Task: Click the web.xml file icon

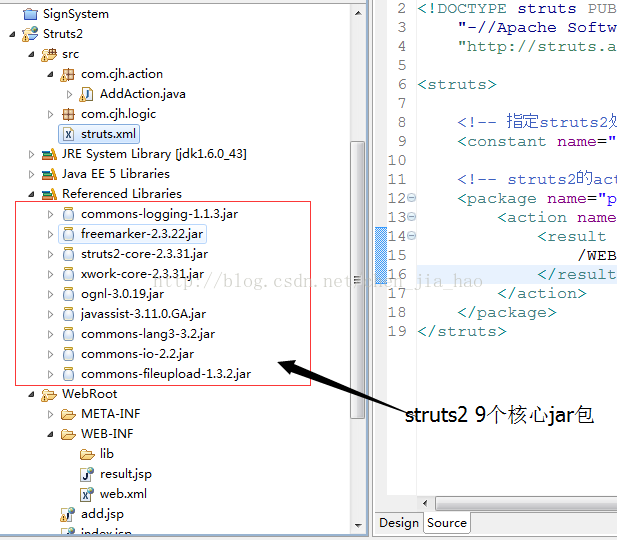Action: click(87, 494)
